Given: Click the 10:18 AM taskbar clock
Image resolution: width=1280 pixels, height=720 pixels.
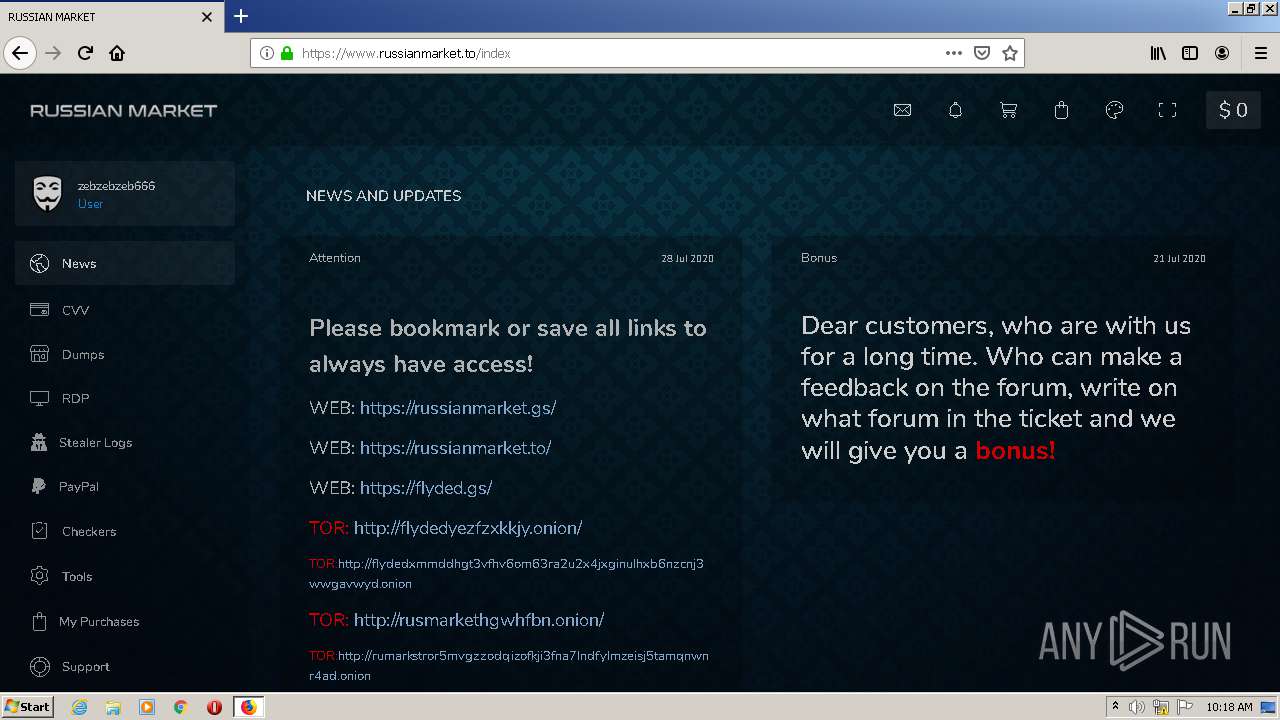Looking at the screenshot, I should pyautogui.click(x=1229, y=707).
